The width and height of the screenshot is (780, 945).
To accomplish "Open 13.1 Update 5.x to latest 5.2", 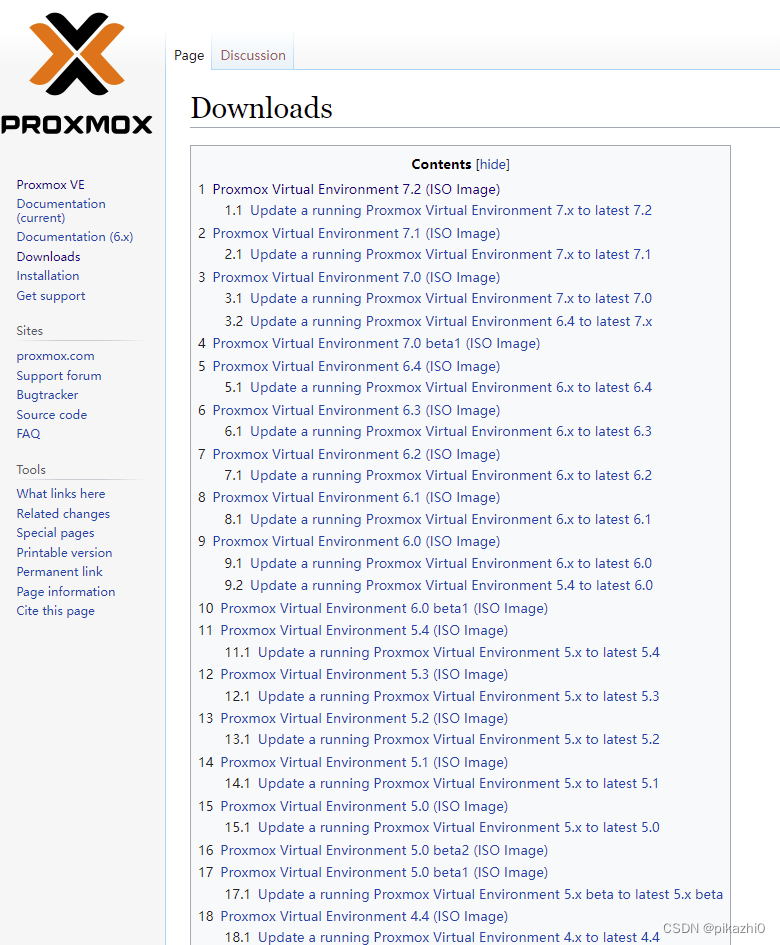I will (x=459, y=740).
